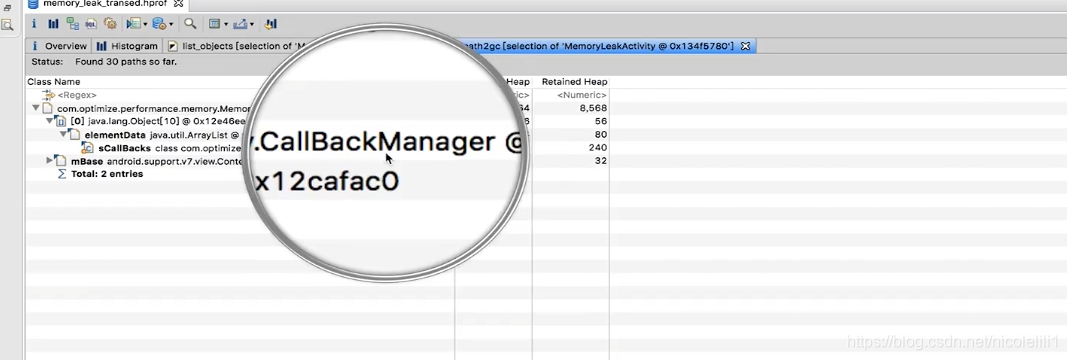Click the inspector magnifier icon on left edge

pos(7,25)
